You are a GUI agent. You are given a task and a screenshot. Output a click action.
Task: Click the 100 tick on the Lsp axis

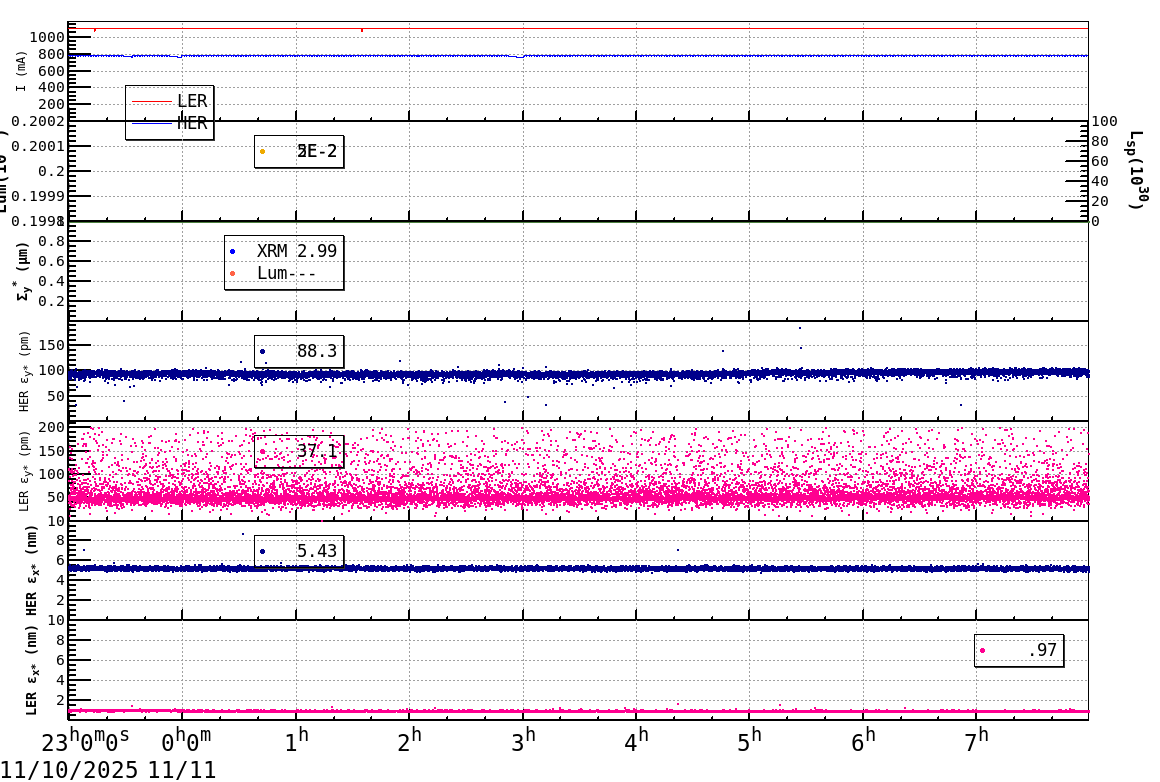(x=1104, y=121)
